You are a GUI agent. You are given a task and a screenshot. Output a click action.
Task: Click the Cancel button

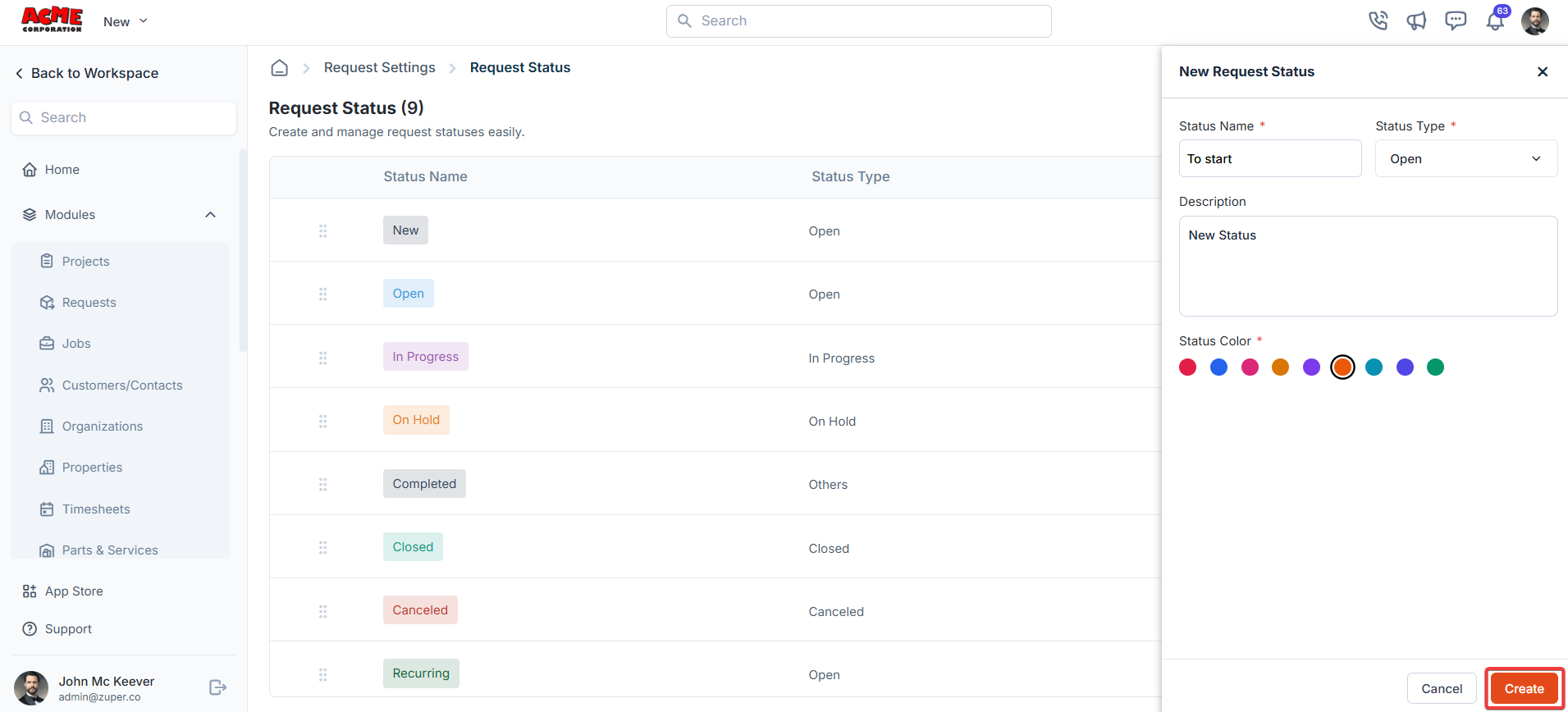click(x=1442, y=689)
